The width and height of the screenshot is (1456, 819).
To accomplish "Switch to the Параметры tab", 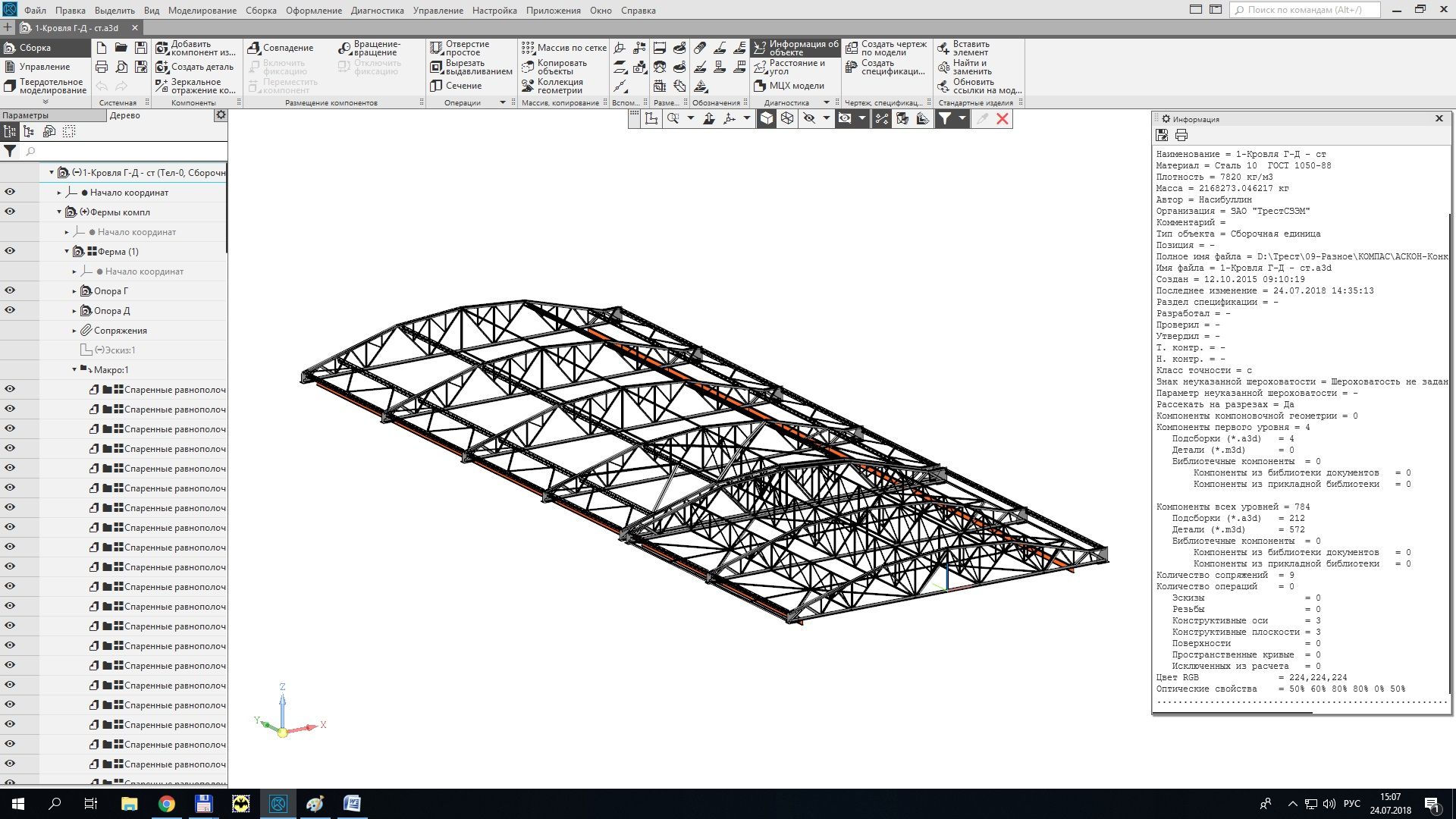I will coord(26,115).
